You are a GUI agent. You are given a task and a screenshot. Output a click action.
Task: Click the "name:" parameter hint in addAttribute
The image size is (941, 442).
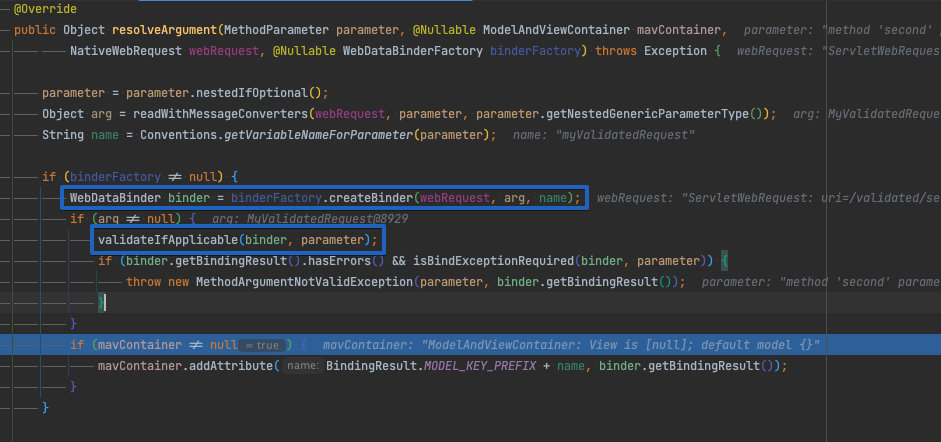click(x=303, y=366)
